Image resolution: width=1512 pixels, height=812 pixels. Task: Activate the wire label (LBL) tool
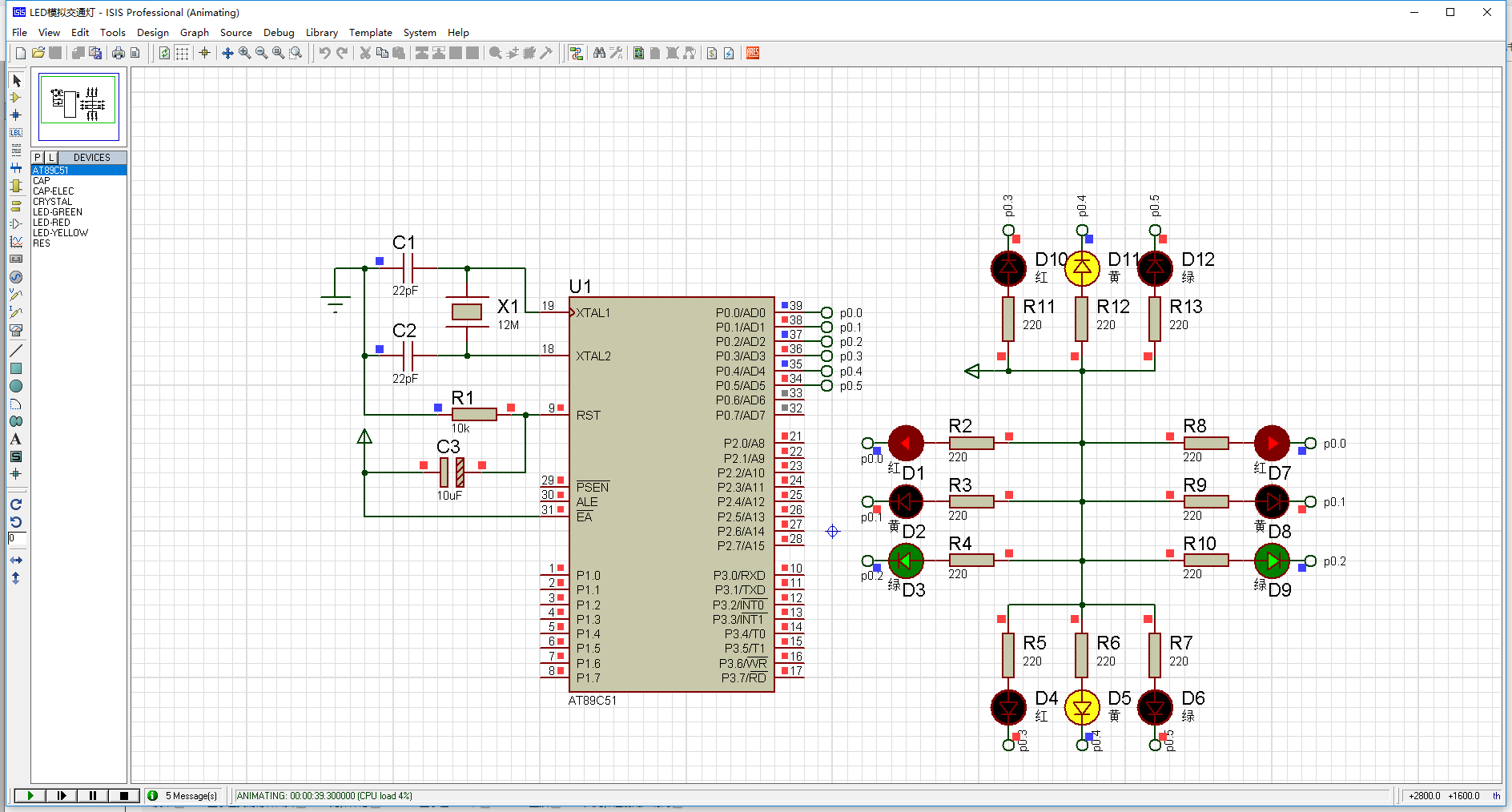[x=15, y=133]
